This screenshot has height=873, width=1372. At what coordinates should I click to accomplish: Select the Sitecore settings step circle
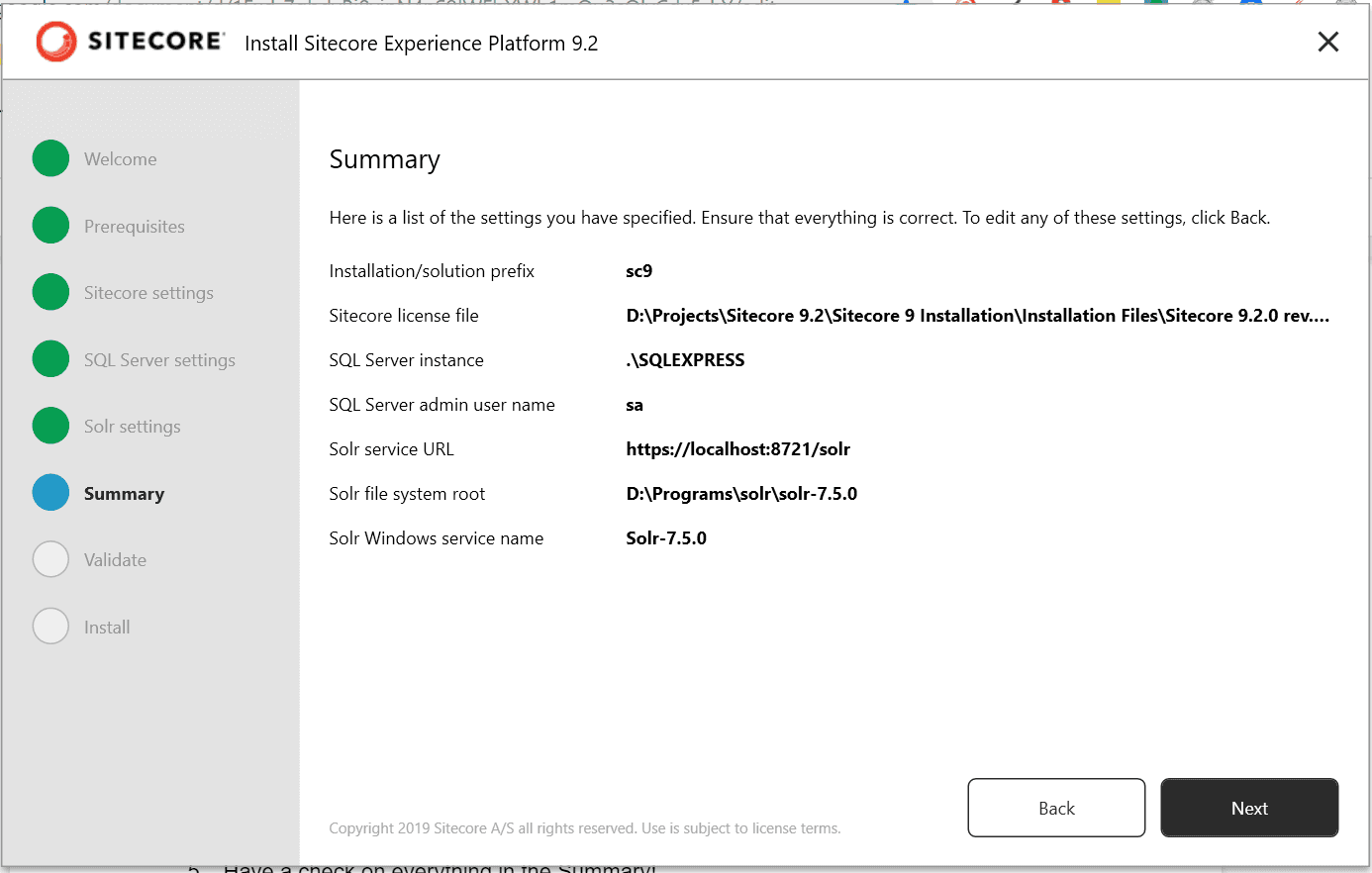[50, 292]
